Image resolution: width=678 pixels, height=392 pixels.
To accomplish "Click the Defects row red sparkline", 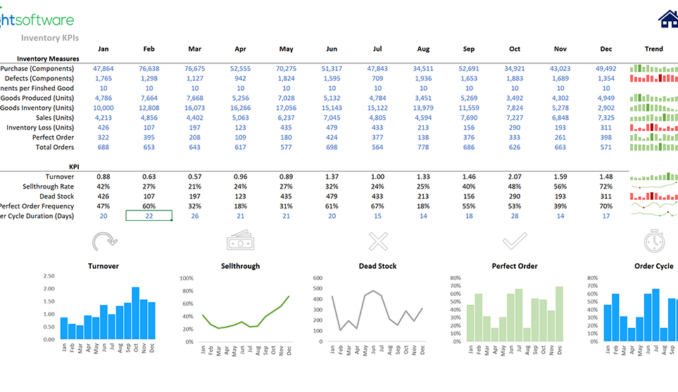I will click(654, 78).
